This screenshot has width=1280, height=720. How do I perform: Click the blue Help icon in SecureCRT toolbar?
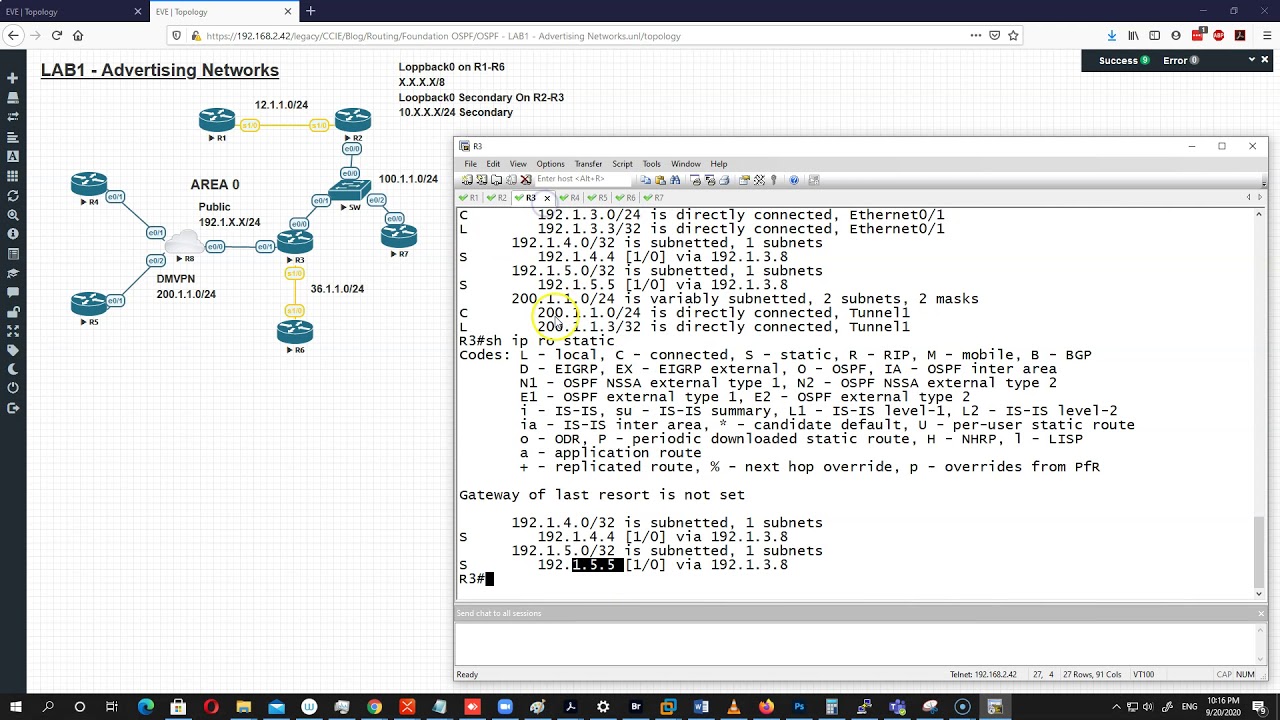click(x=794, y=180)
